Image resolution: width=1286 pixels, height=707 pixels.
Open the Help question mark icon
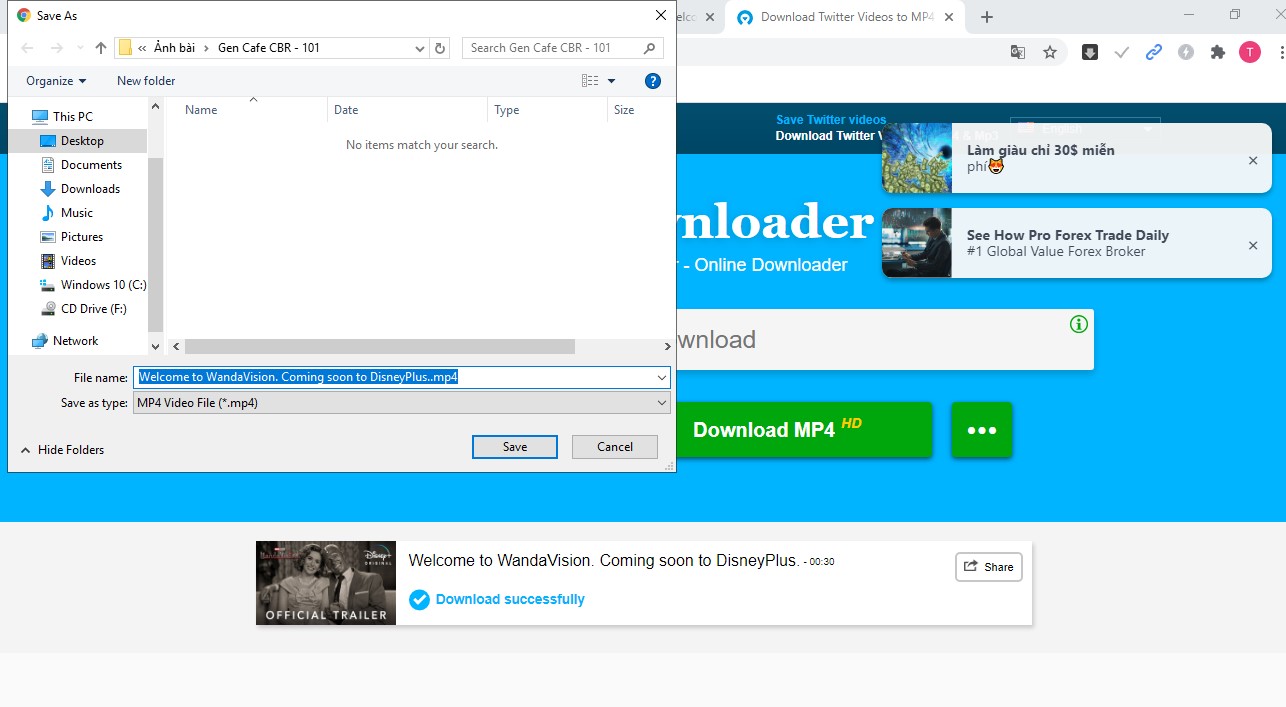(652, 81)
